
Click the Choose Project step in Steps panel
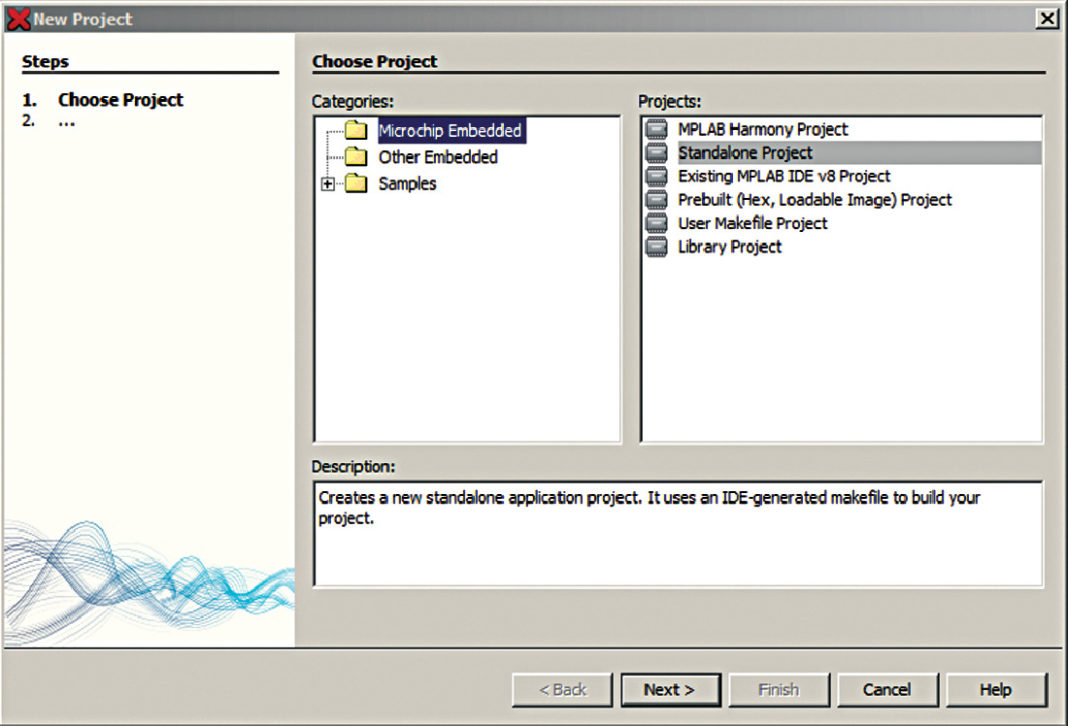coord(120,99)
